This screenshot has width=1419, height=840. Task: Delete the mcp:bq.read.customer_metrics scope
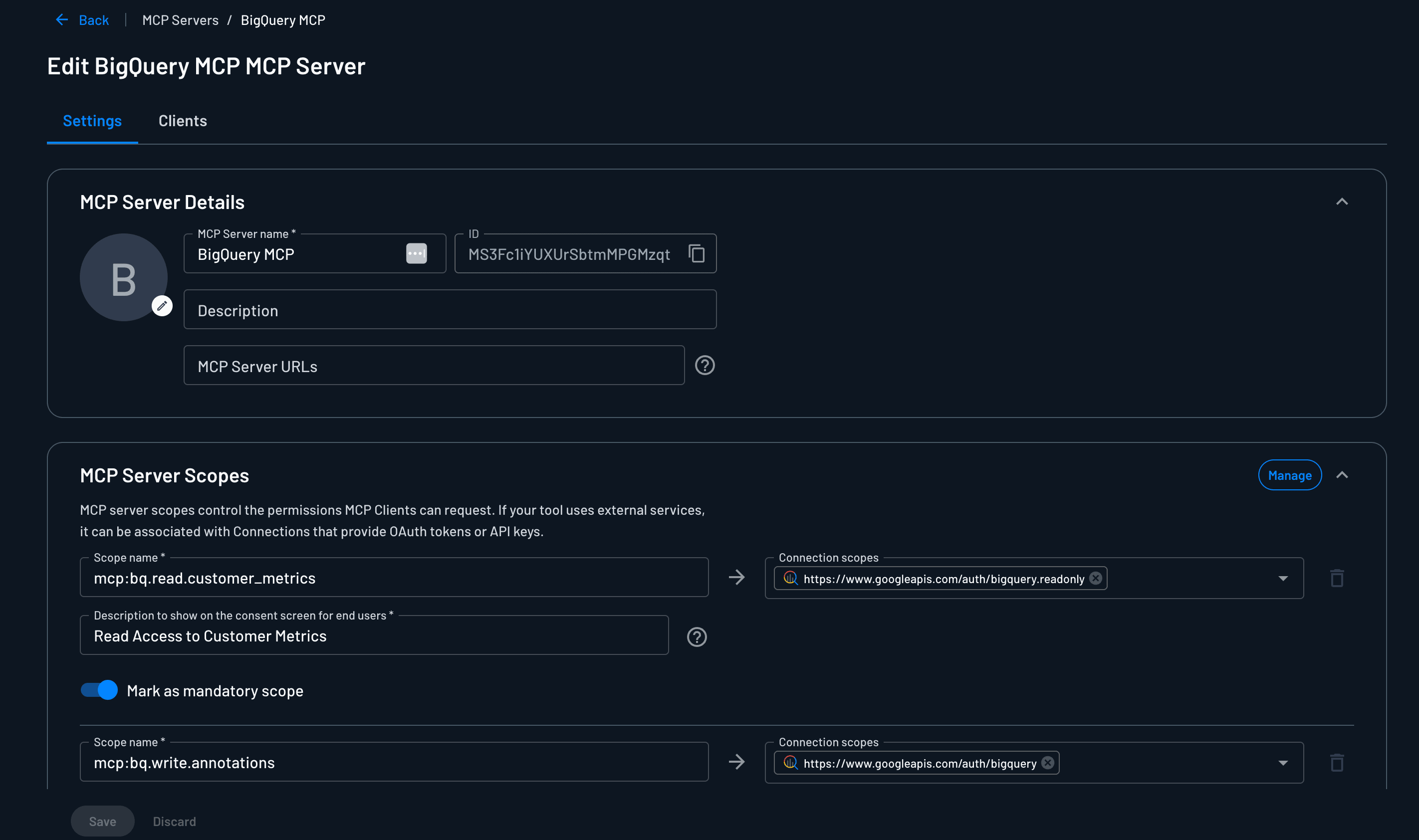click(x=1337, y=579)
